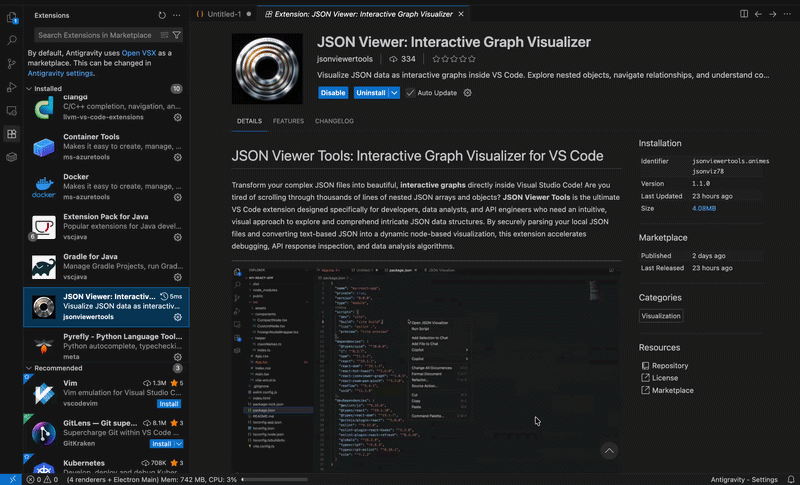Switch to the DETAILS tab
The height and width of the screenshot is (485, 800).
tap(249, 121)
